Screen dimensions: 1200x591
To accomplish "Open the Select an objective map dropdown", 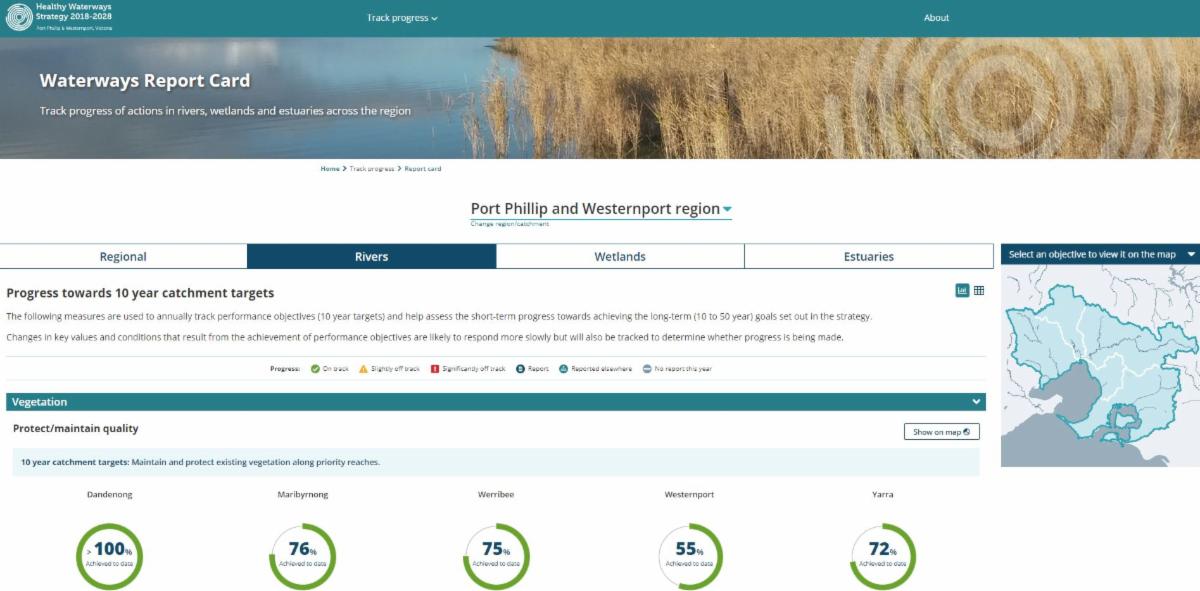I will point(1100,254).
